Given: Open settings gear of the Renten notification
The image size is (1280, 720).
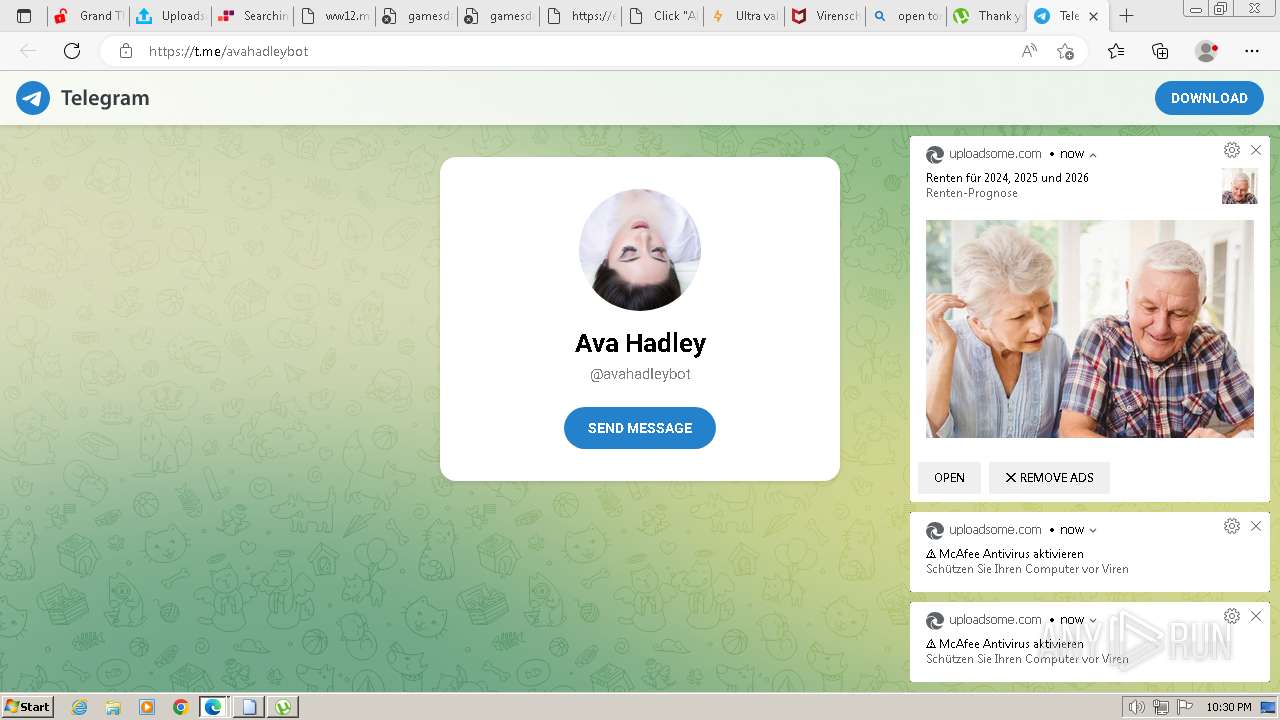Looking at the screenshot, I should pos(1232,150).
